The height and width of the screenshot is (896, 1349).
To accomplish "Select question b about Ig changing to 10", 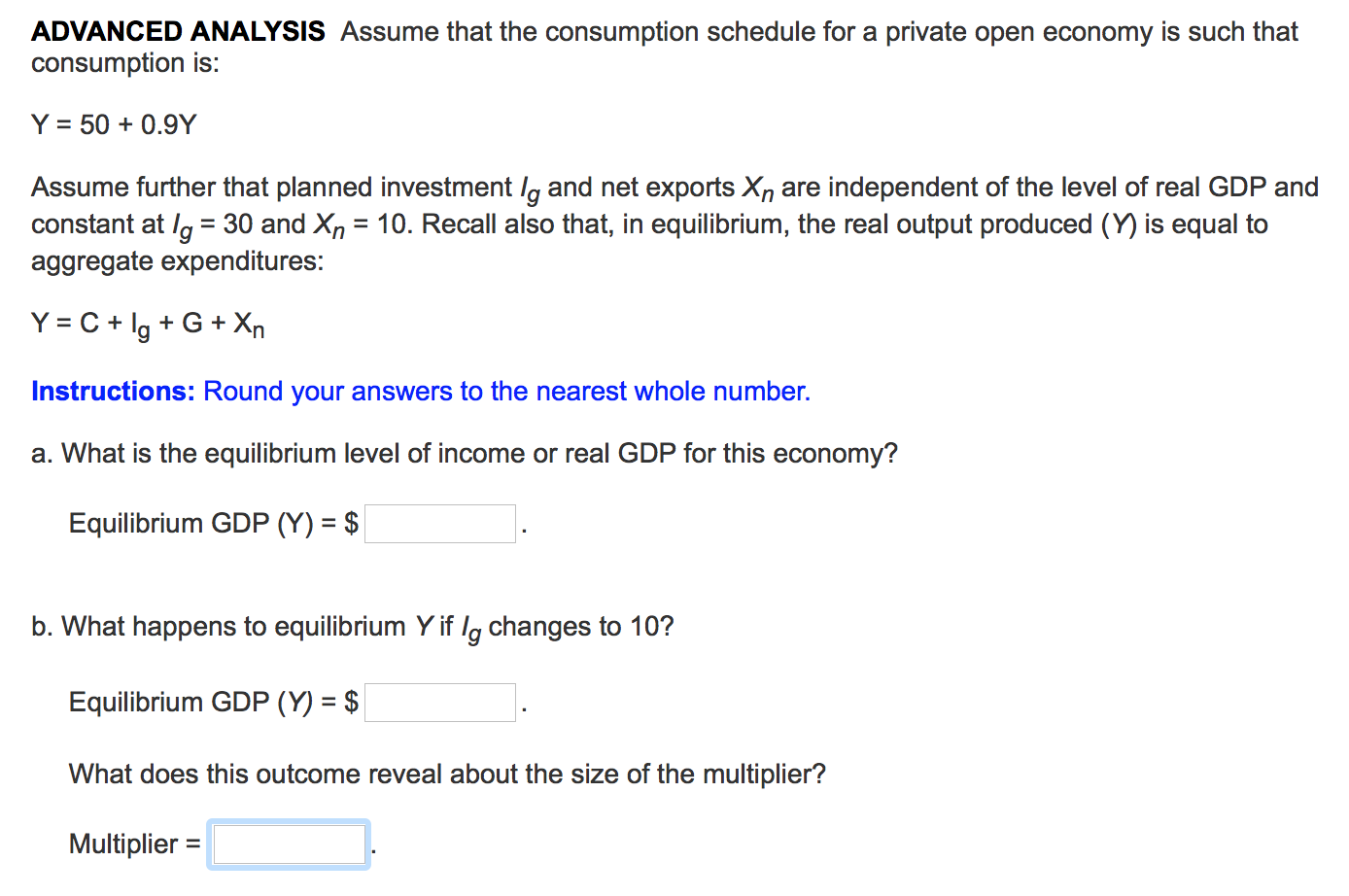I will coord(352,627).
